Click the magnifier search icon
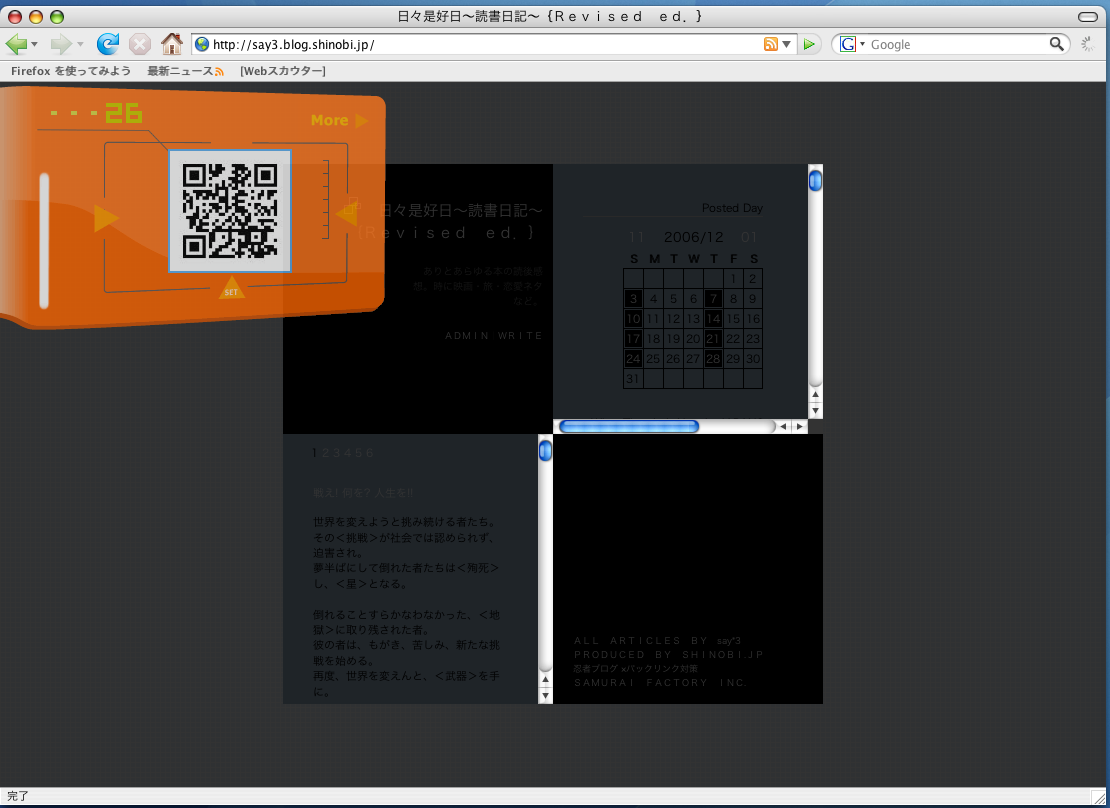1110x808 pixels. tap(1056, 44)
